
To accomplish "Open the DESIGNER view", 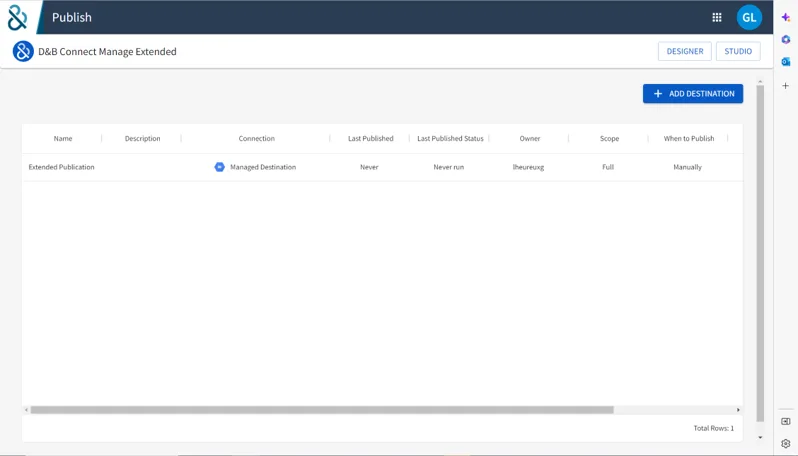I will (x=685, y=51).
